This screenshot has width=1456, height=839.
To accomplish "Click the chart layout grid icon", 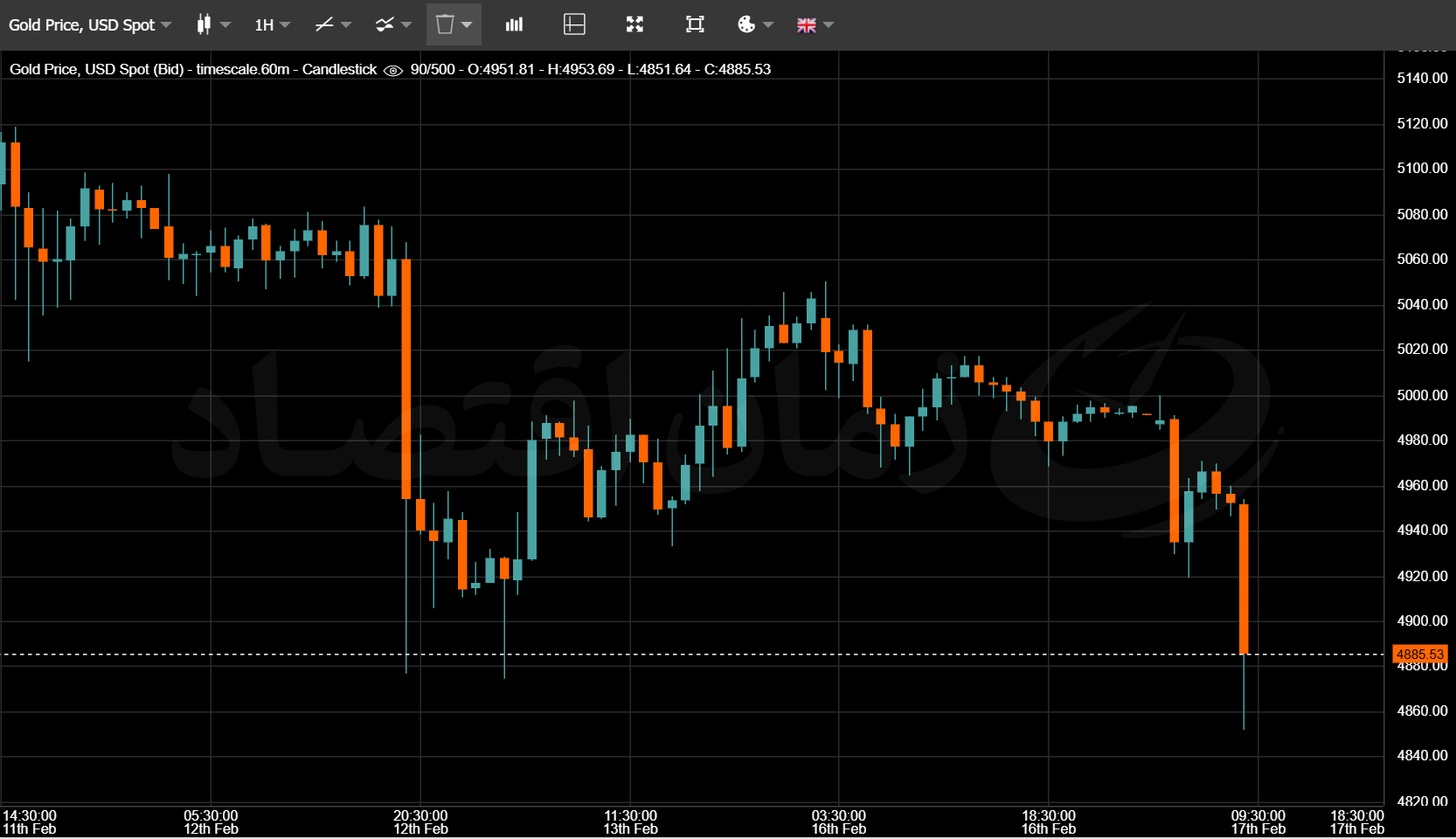I will pos(574,24).
